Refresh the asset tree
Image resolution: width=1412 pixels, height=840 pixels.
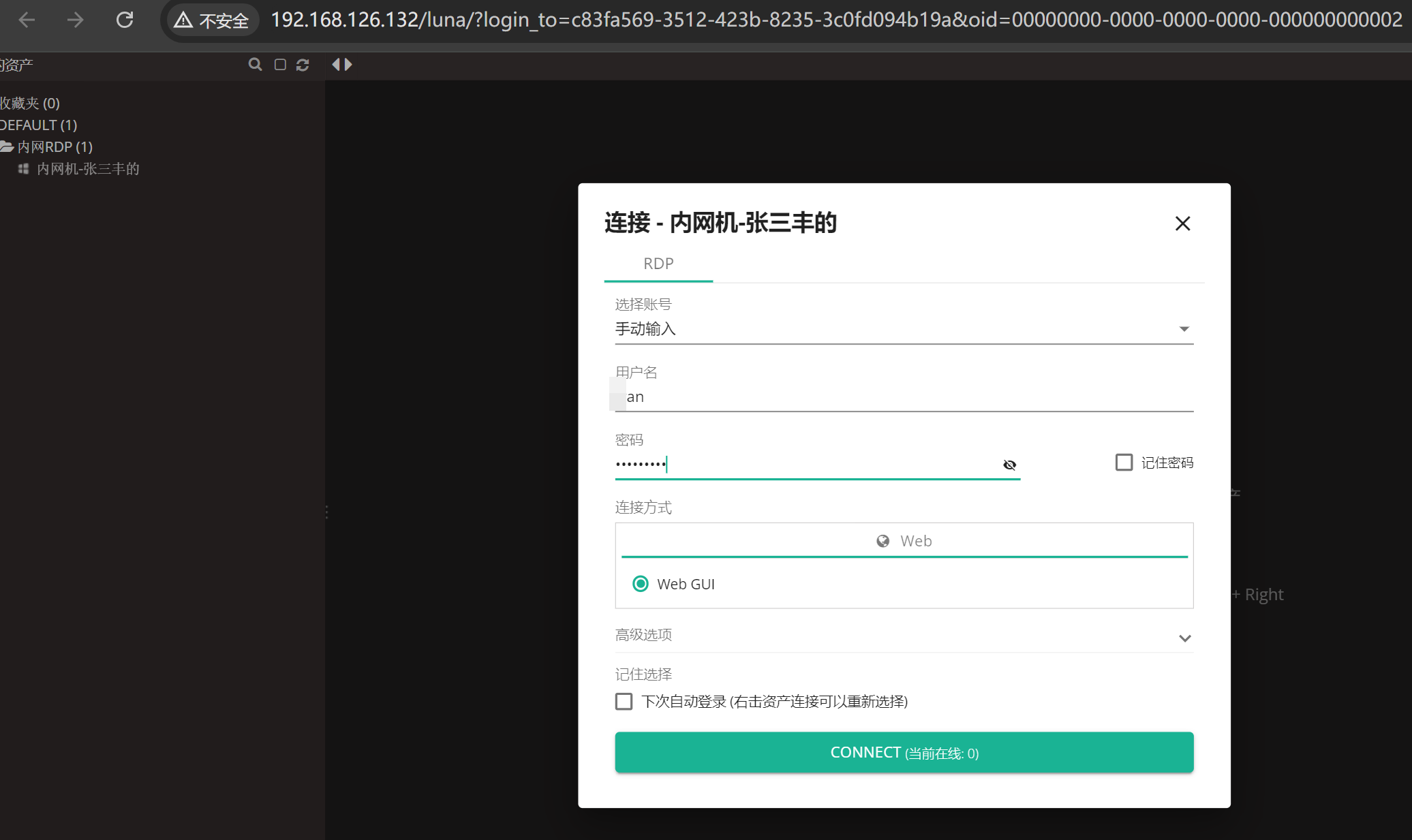pos(303,65)
